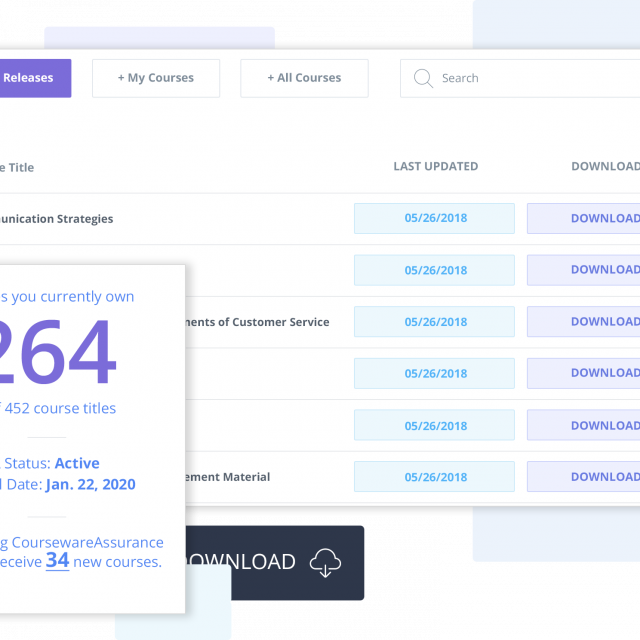Click Communication Strategies last updated date
The height and width of the screenshot is (640, 640).
[434, 218]
